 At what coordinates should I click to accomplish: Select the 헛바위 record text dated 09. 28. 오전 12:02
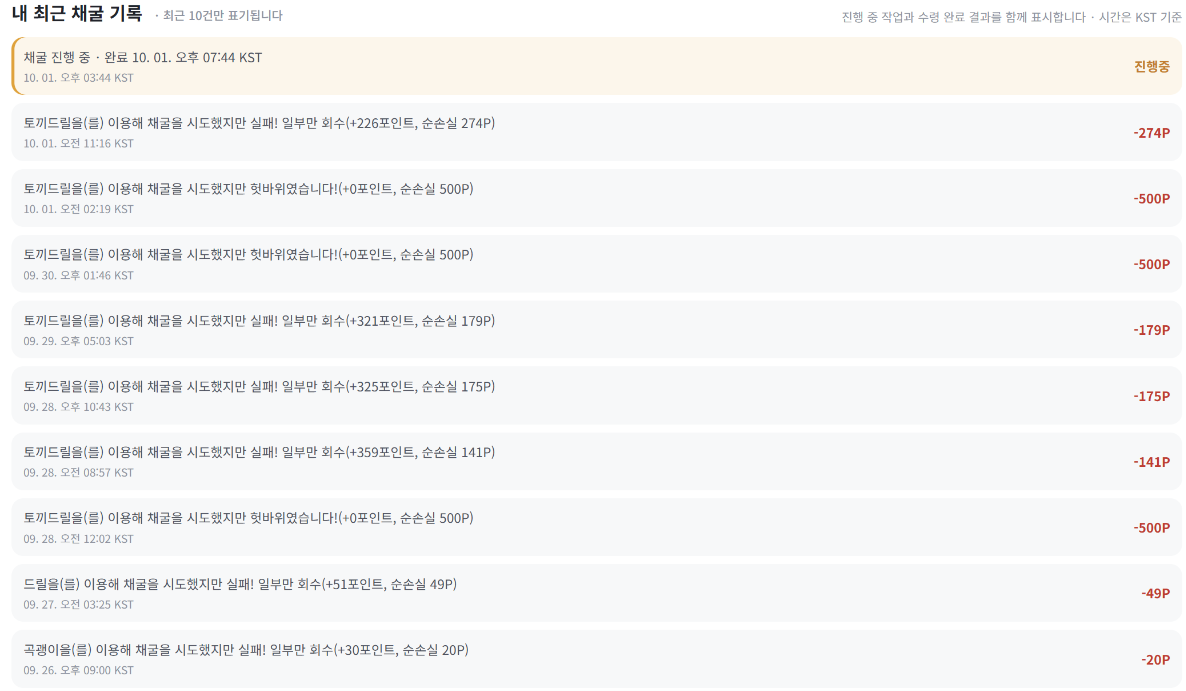point(249,518)
